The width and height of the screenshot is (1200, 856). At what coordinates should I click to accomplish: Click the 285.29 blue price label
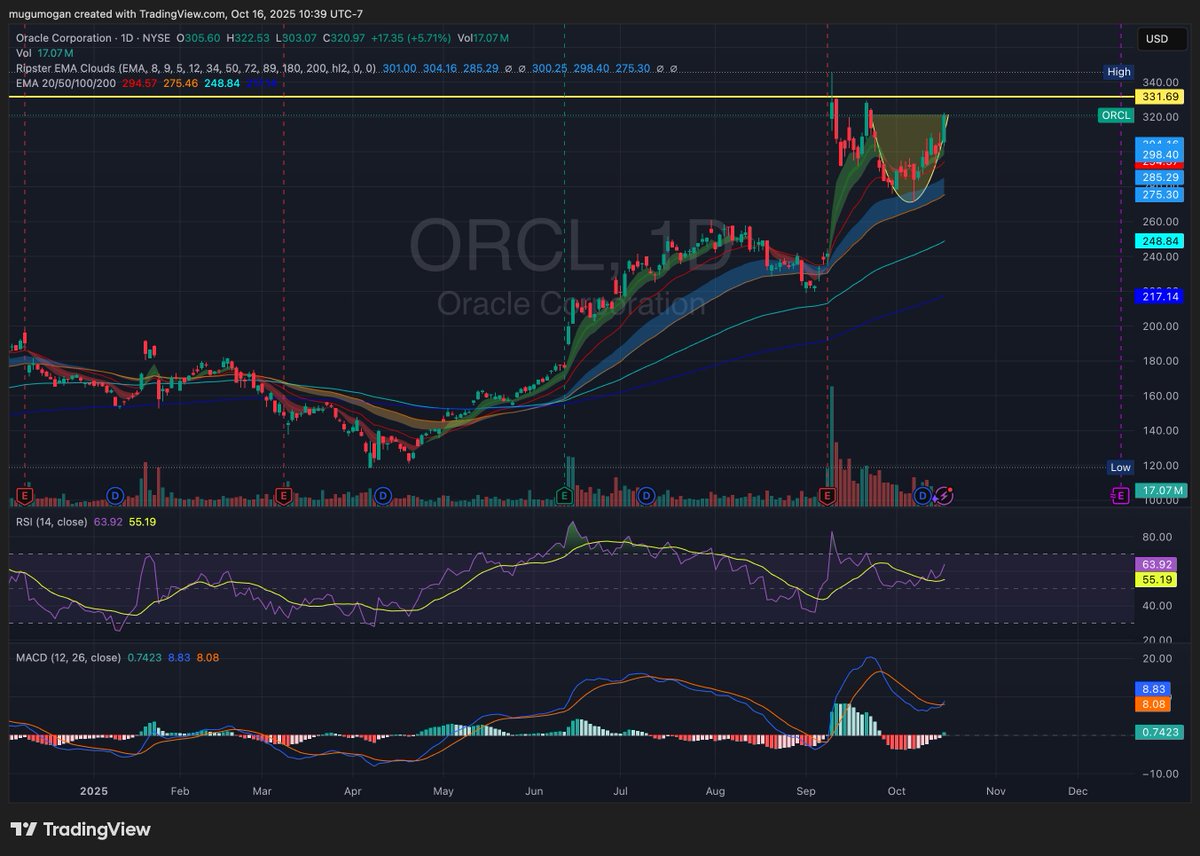1161,177
